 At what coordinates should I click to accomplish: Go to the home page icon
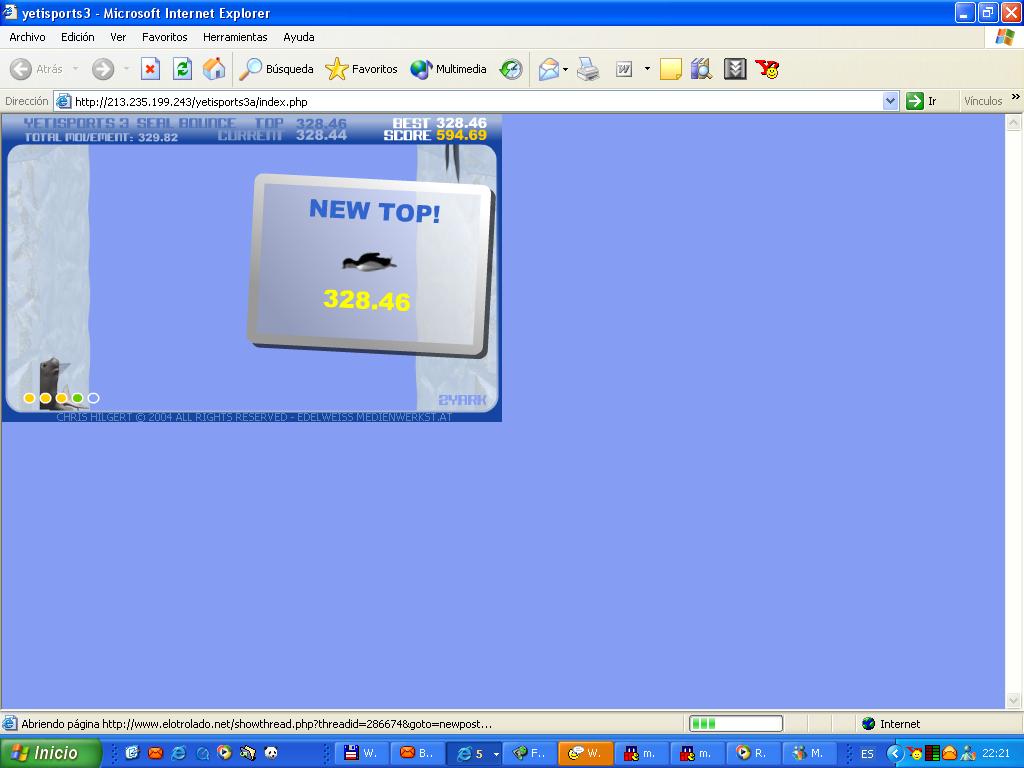click(x=214, y=69)
